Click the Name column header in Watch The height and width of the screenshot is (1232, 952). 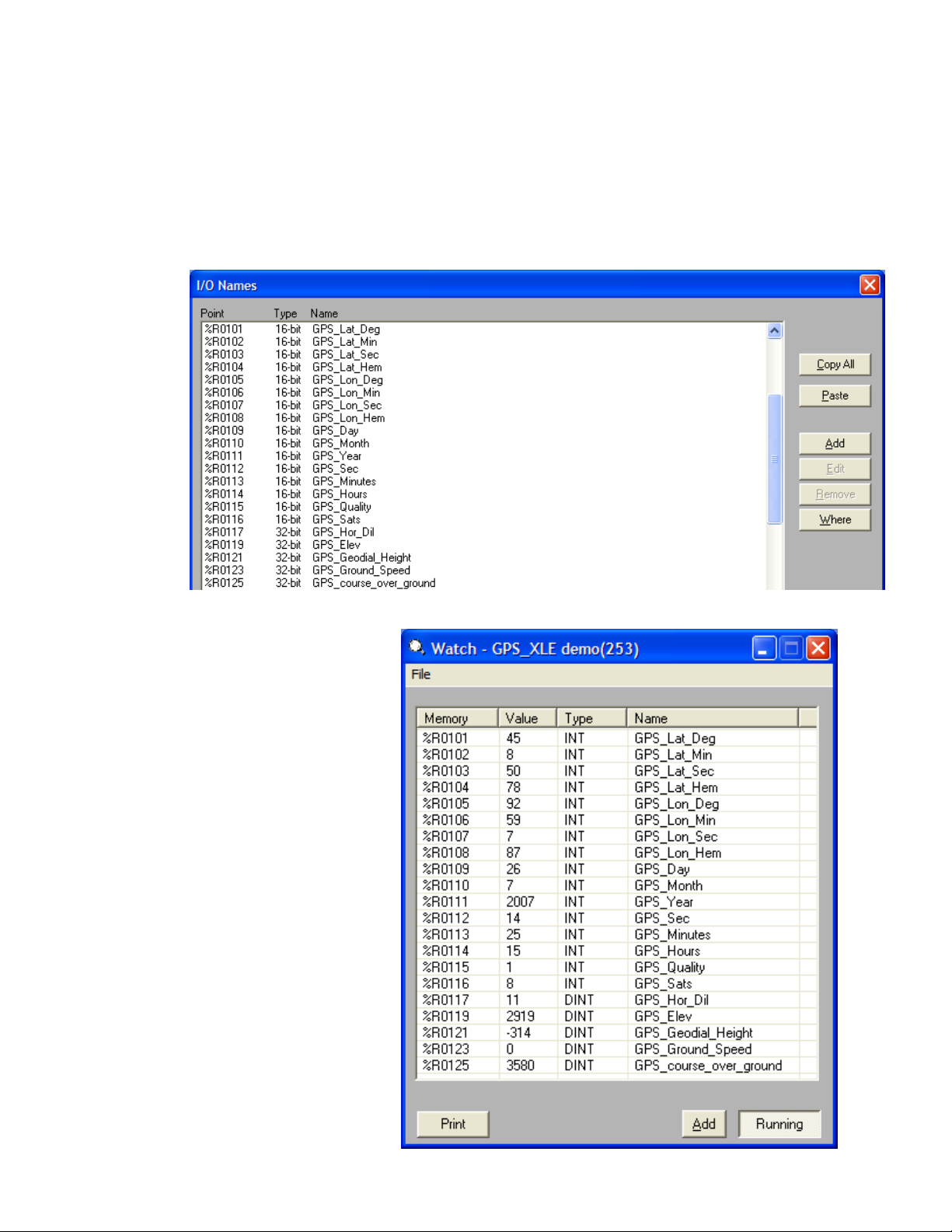[x=713, y=718]
